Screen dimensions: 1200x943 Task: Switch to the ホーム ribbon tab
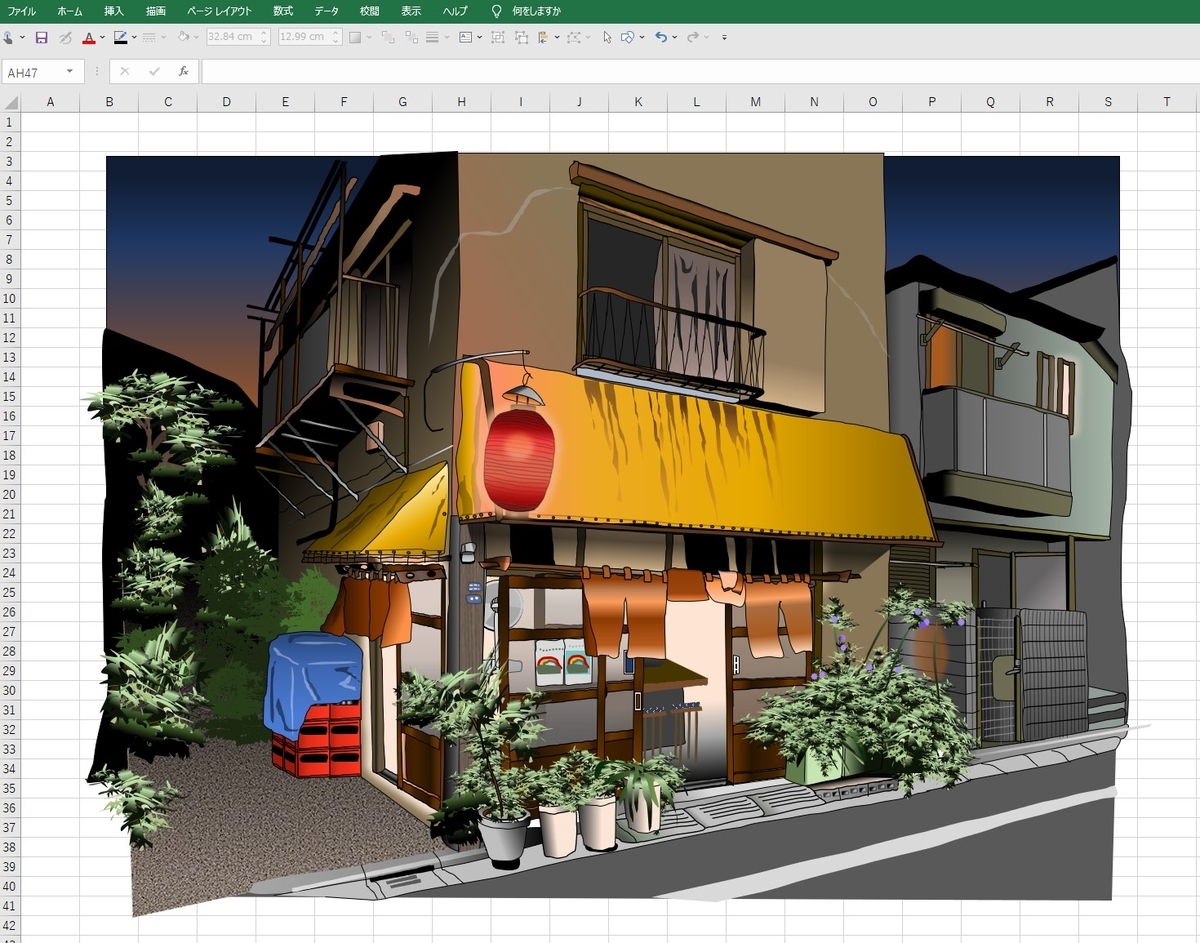point(70,11)
